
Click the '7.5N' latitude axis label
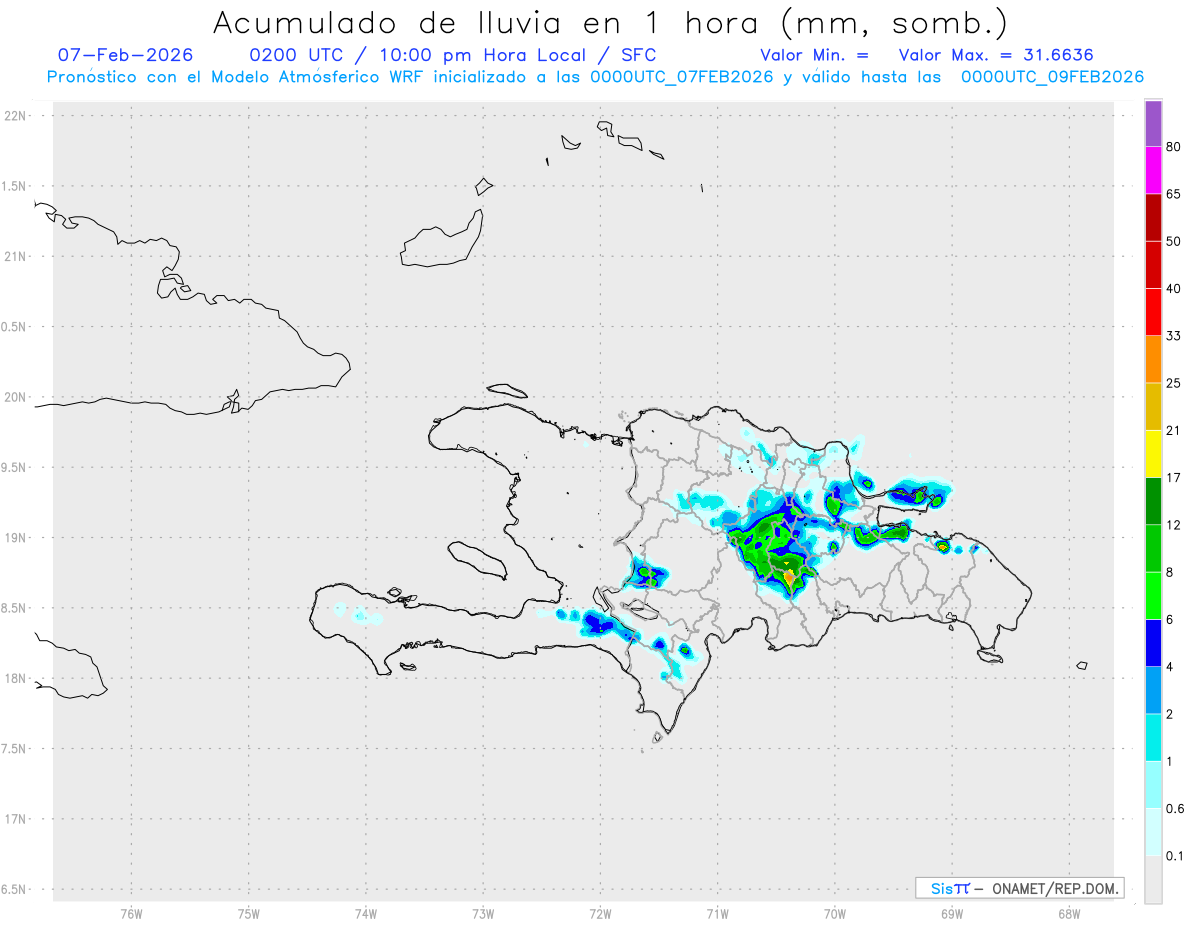click(15, 749)
